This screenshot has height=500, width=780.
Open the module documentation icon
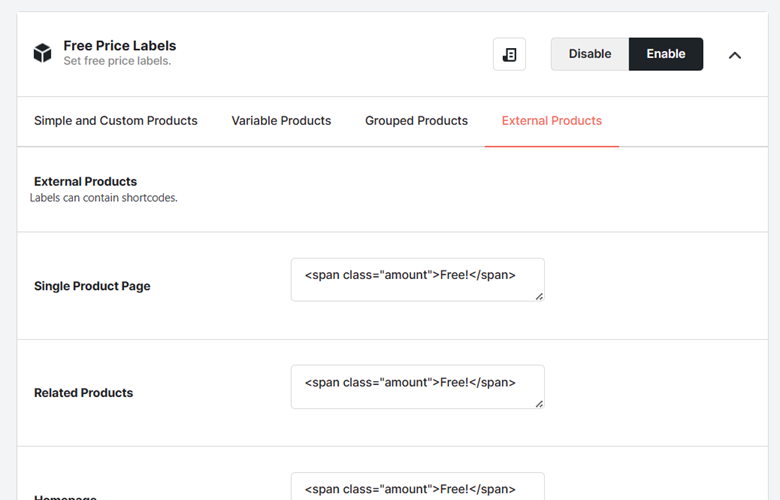click(509, 54)
